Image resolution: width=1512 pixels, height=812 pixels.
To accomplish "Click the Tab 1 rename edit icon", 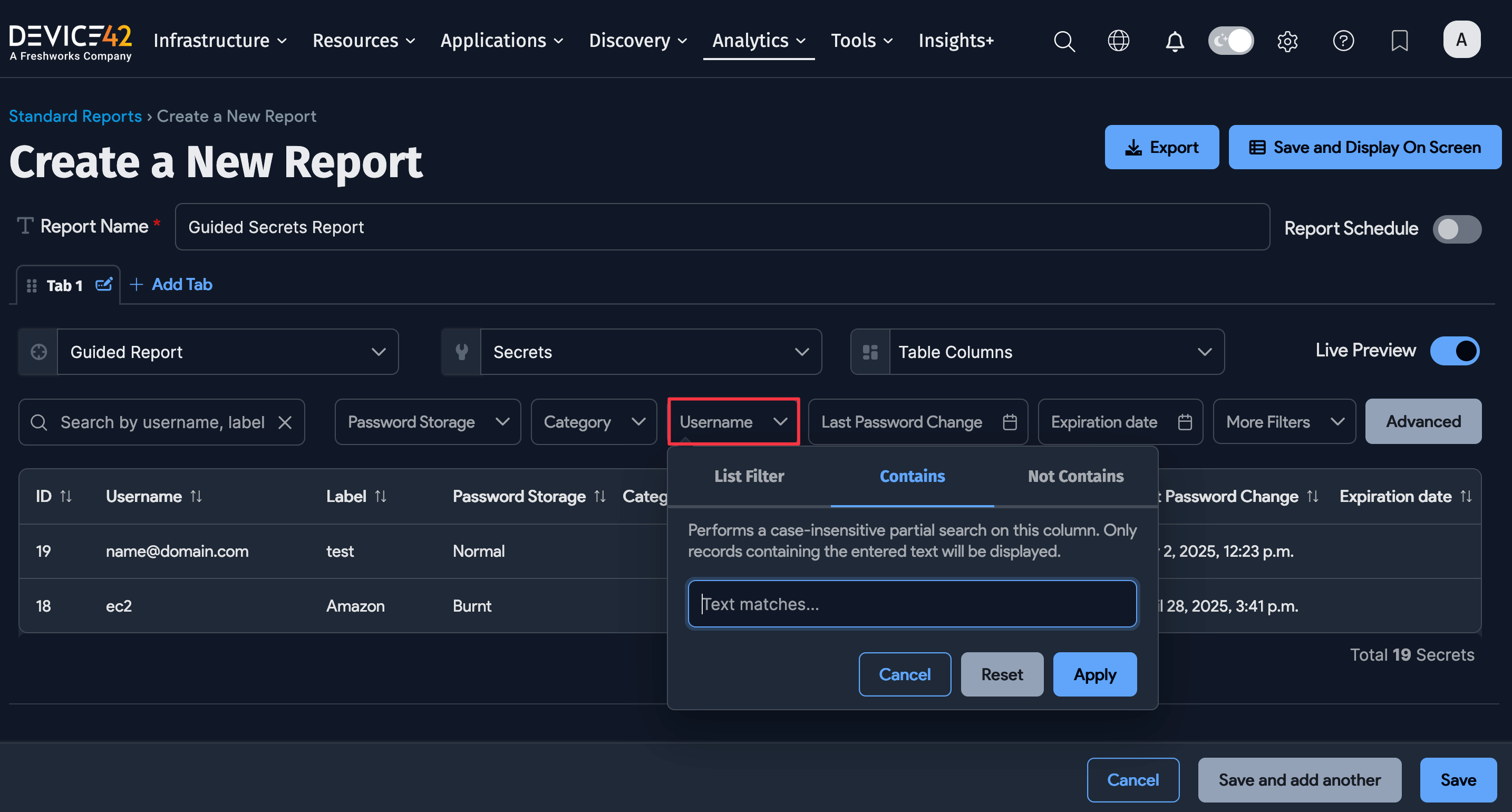I will pos(104,285).
